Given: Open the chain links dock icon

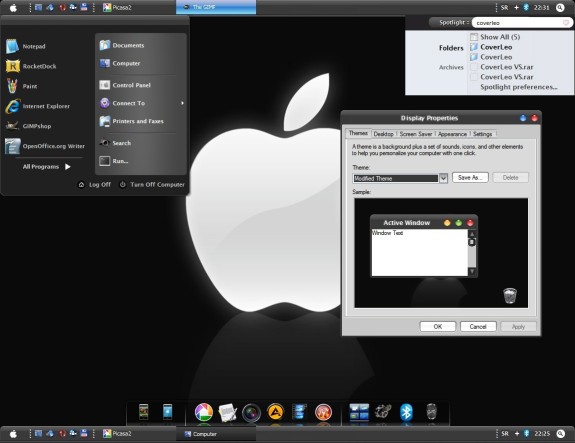Looking at the screenshot, I should [x=383, y=412].
